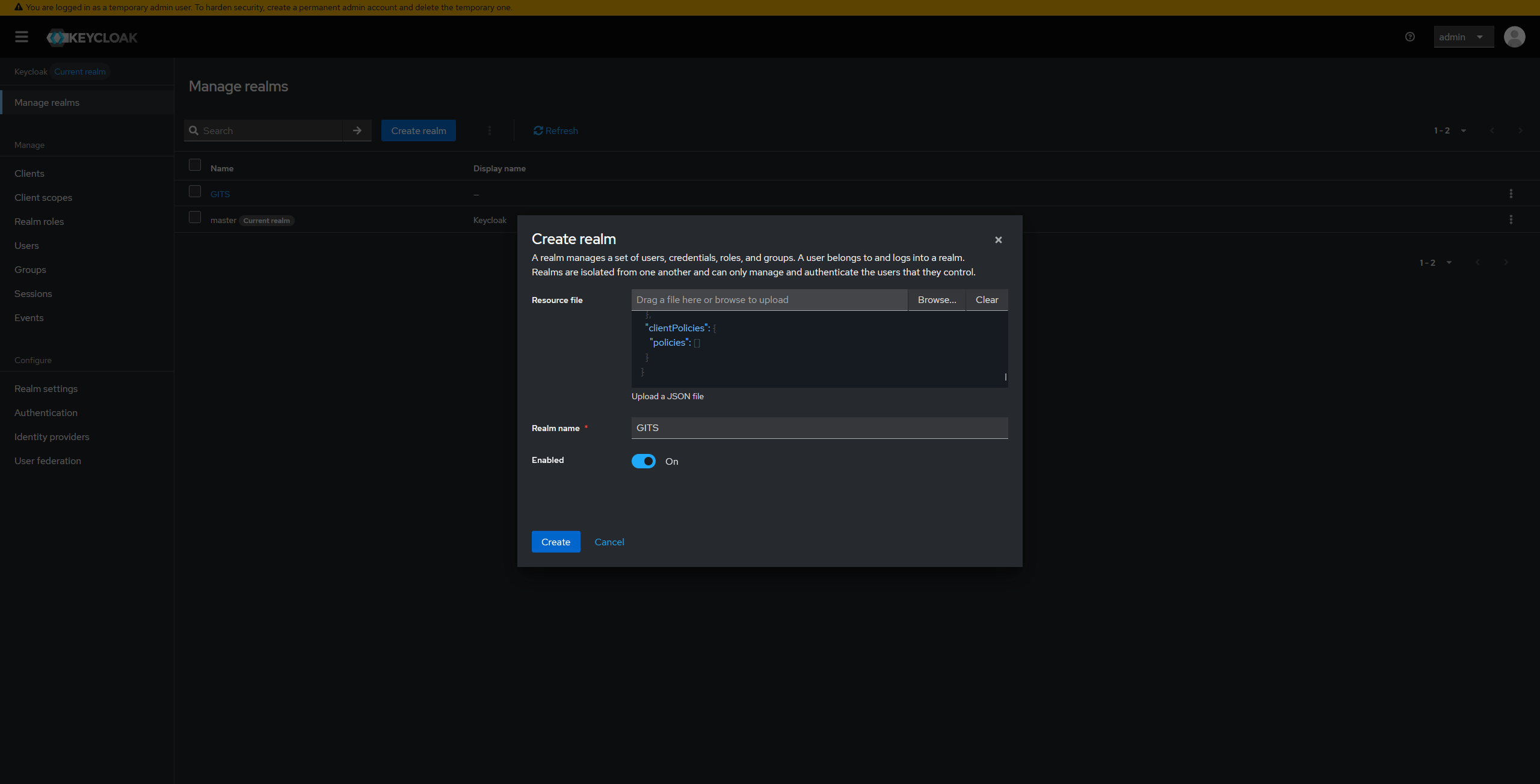The width and height of the screenshot is (1540, 784).
Task: Click the user avatar icon
Action: [x=1514, y=37]
